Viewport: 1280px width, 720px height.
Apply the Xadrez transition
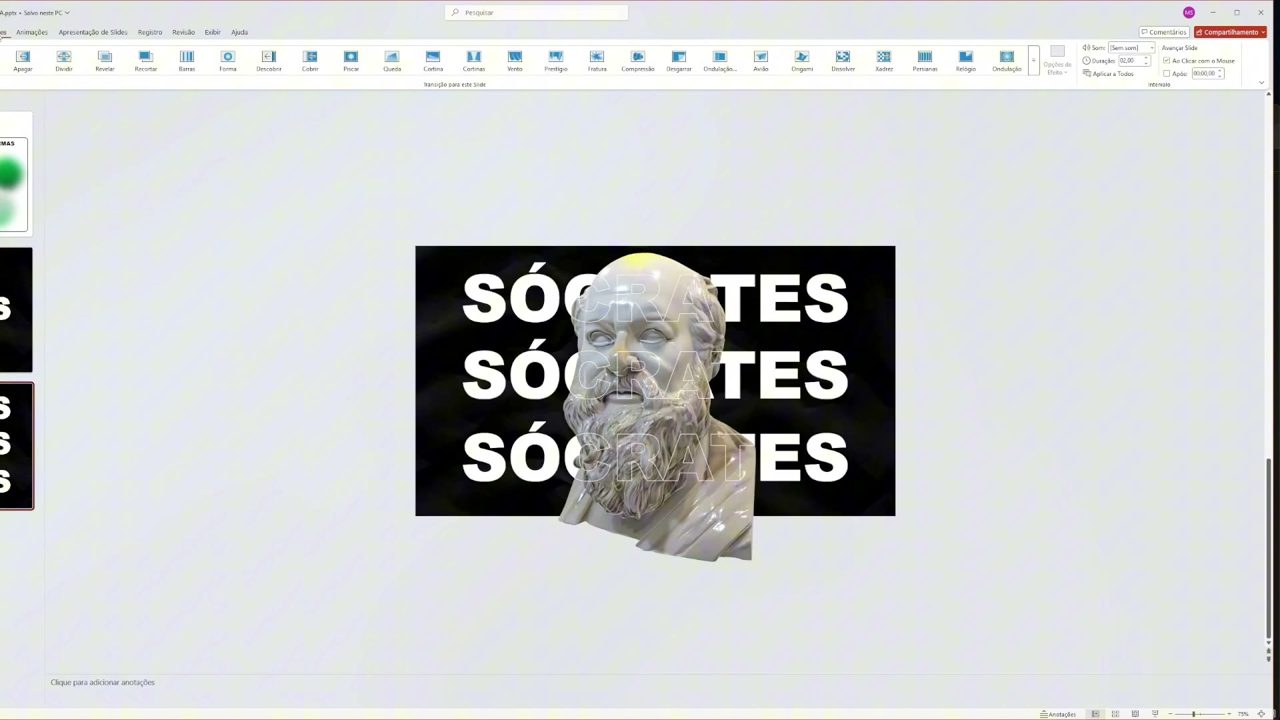click(884, 61)
